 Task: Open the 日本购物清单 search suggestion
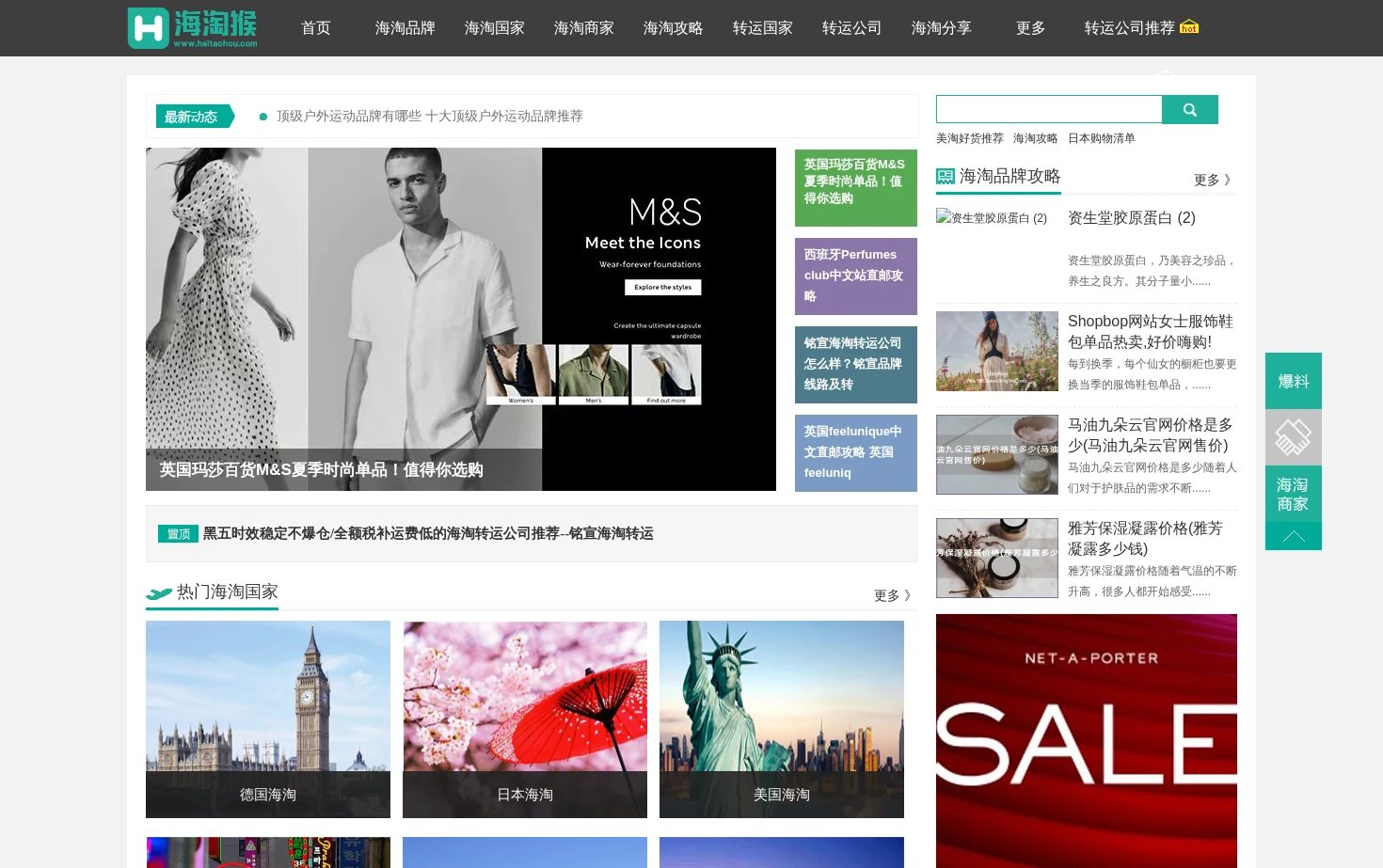pos(1102,138)
